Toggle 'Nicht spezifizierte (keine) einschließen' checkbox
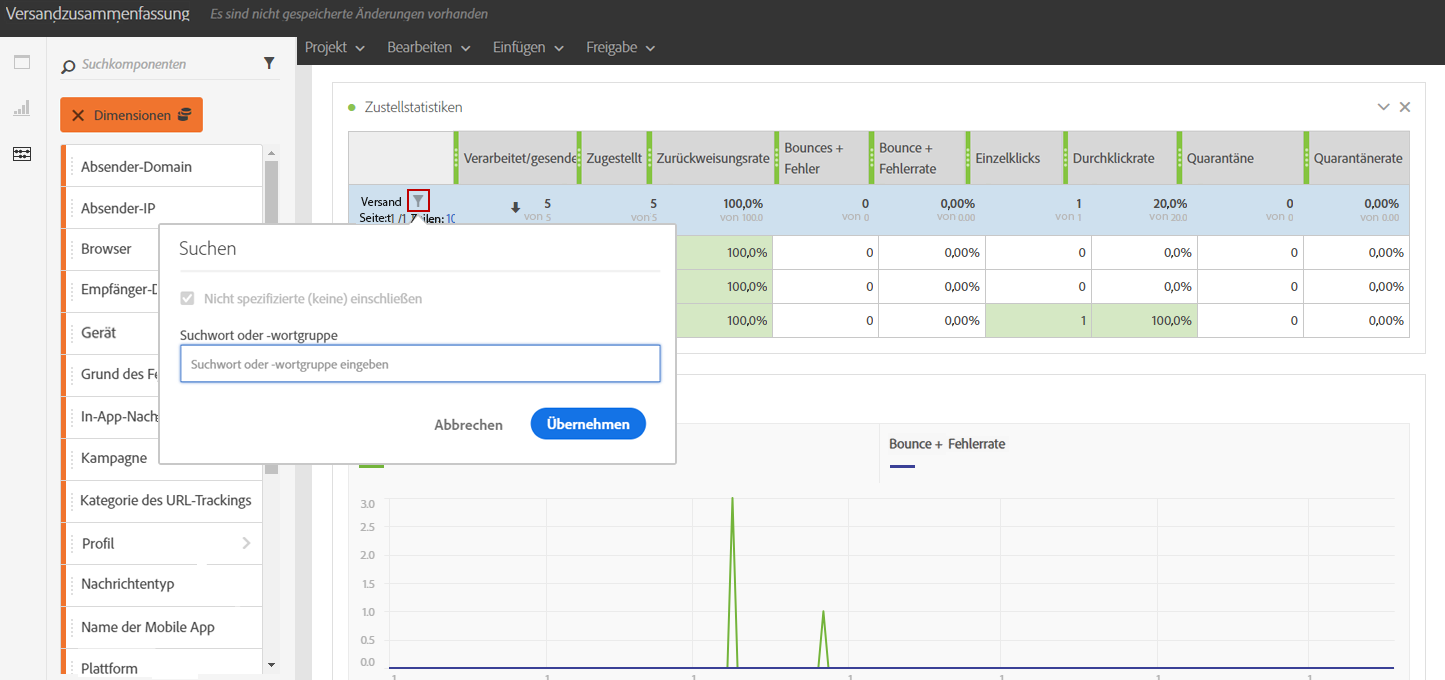 (187, 298)
